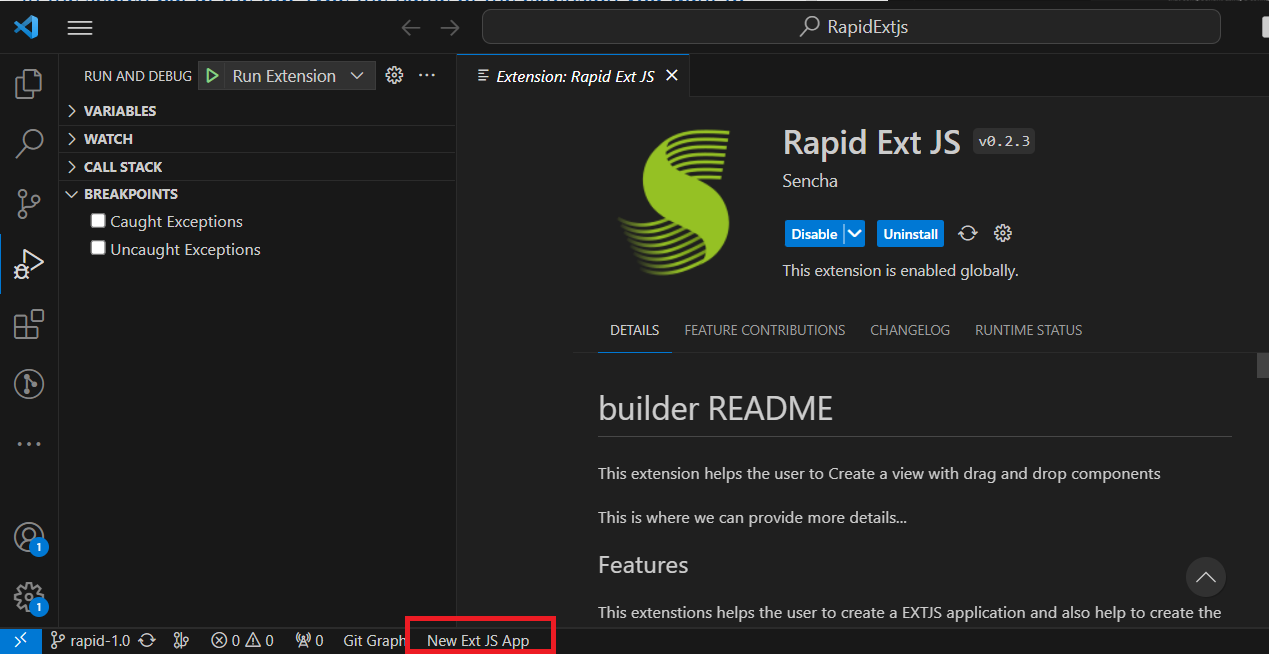1269x654 pixels.
Task: Click New Ext JS App in status bar
Action: point(478,641)
